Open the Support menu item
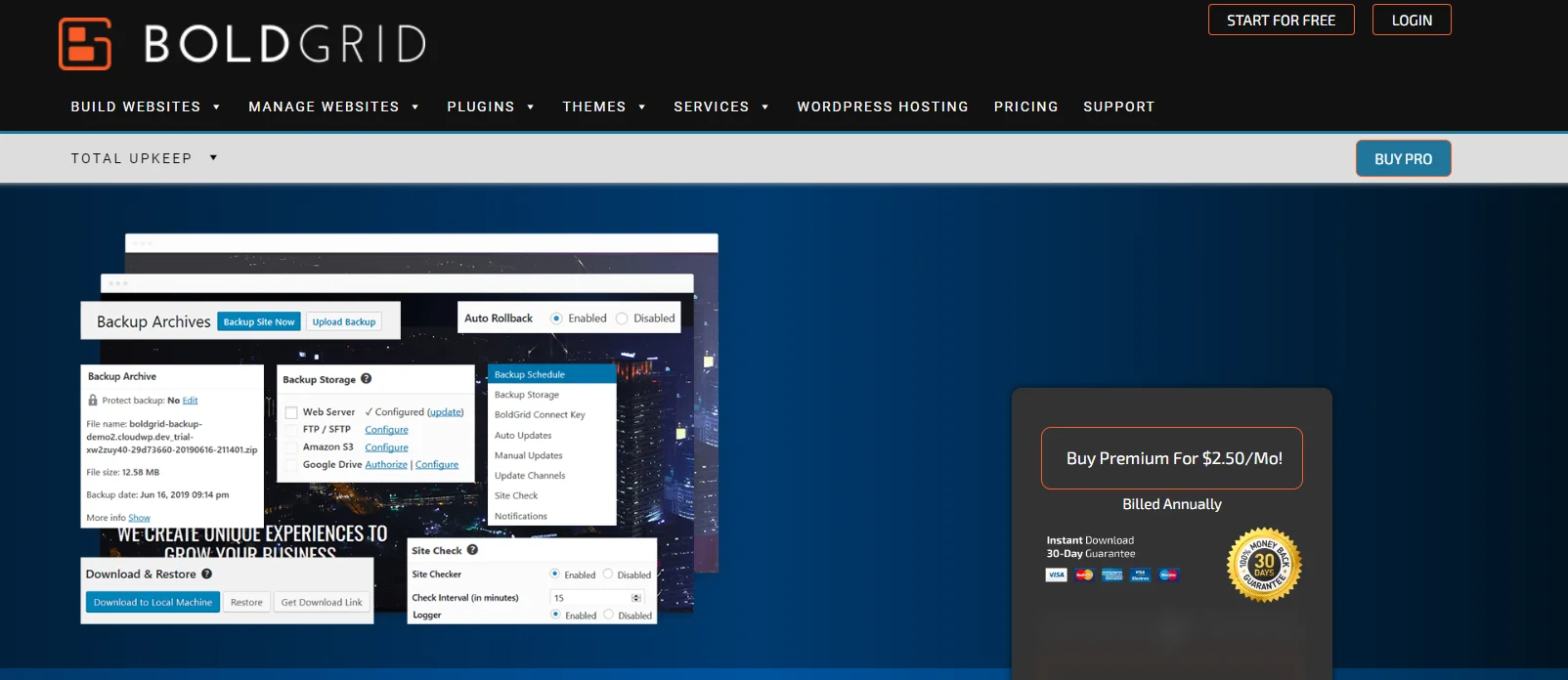Screen dimensions: 1568x680 pos(1119,106)
